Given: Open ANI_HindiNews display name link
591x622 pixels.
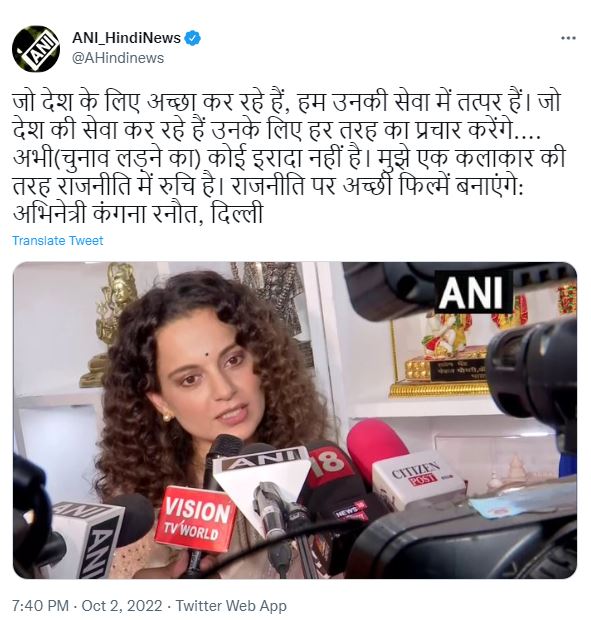Looking at the screenshot, I should point(127,38).
